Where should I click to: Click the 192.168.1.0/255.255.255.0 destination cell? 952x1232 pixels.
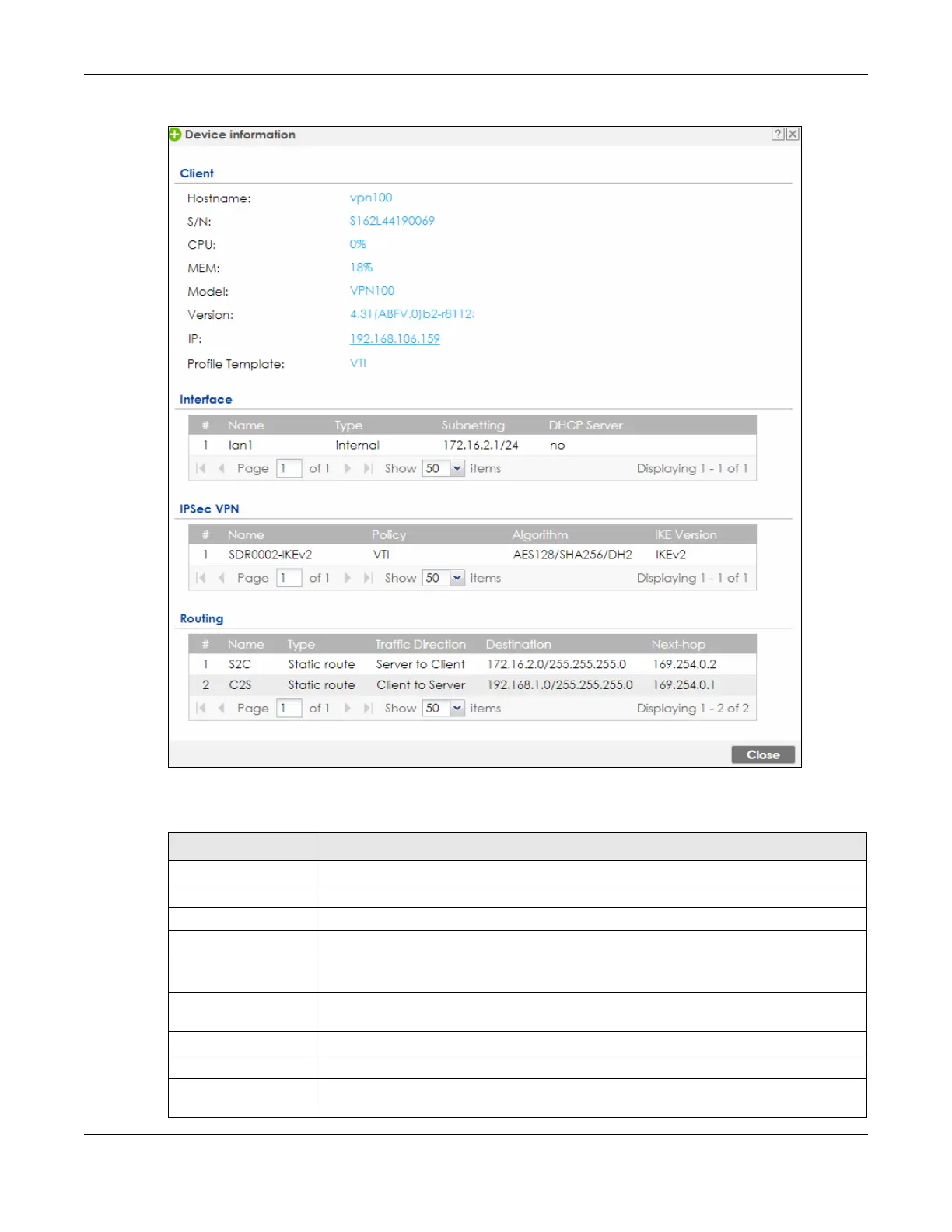pos(560,685)
